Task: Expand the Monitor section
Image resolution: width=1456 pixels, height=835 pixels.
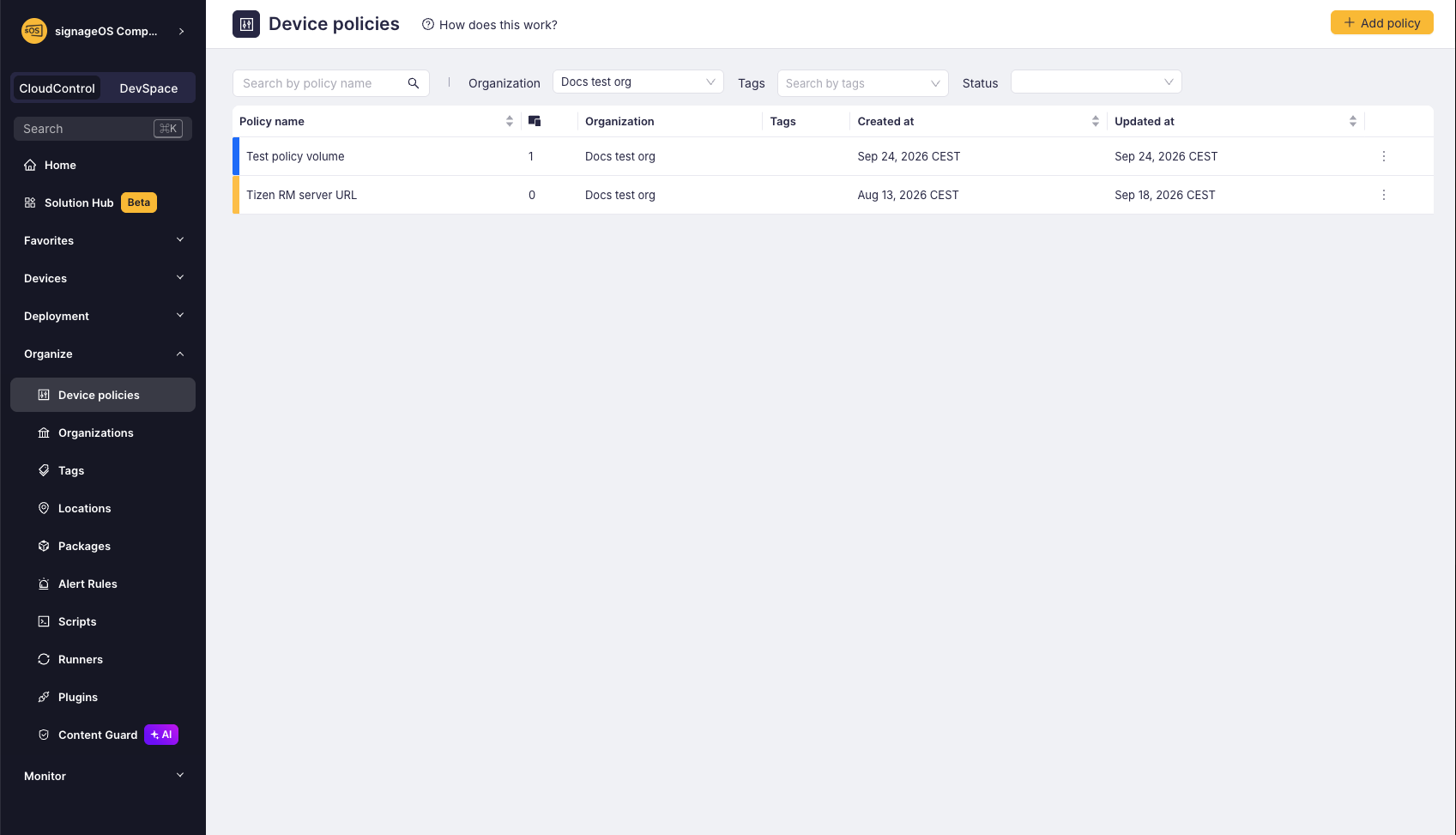Action: 103,776
